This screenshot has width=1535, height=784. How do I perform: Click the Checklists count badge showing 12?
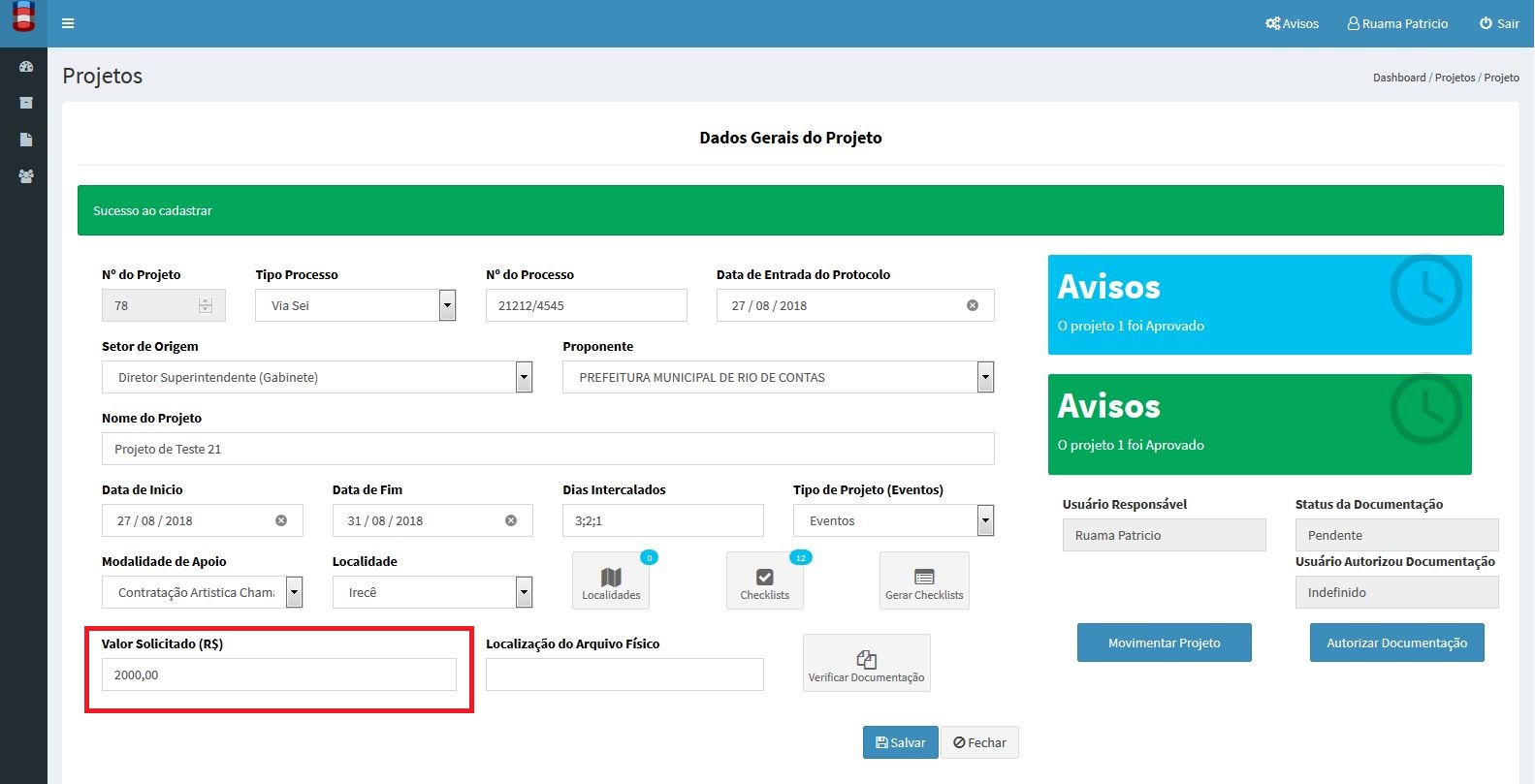(x=801, y=557)
